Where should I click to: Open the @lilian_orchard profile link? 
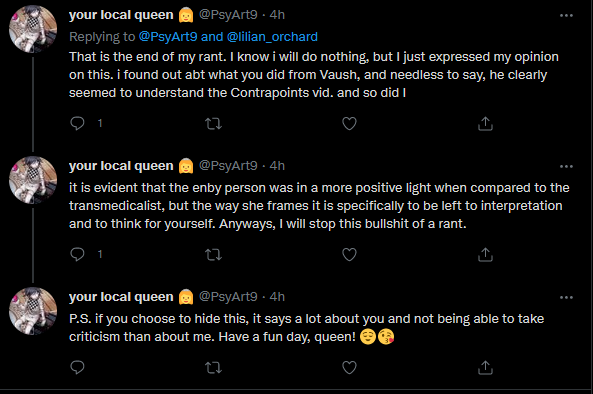(272, 37)
